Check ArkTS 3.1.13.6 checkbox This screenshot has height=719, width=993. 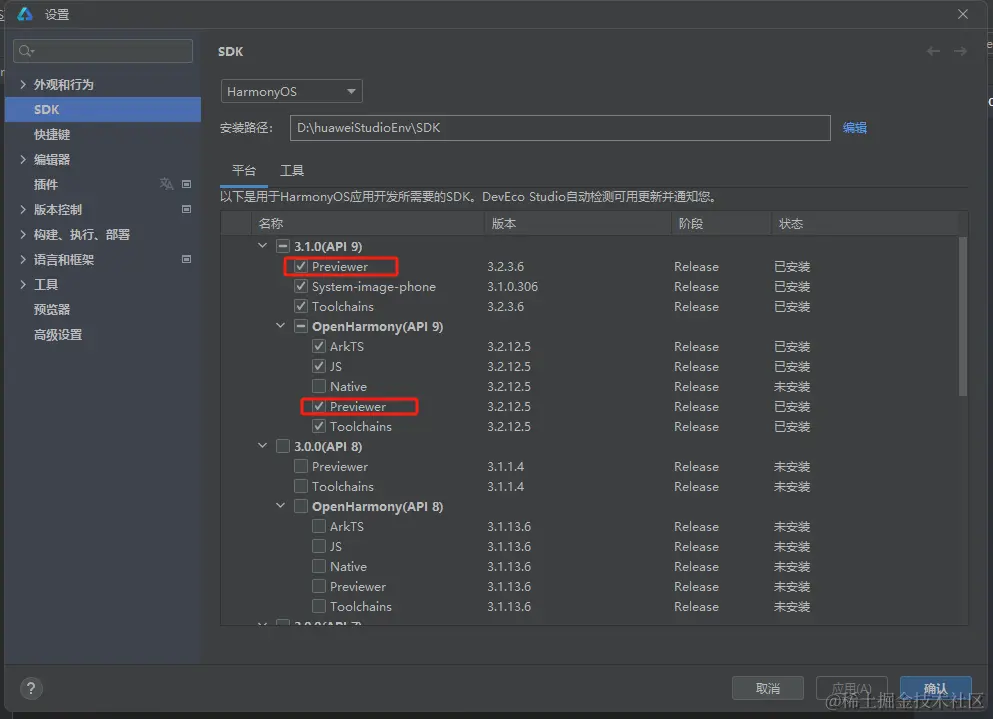(319, 526)
